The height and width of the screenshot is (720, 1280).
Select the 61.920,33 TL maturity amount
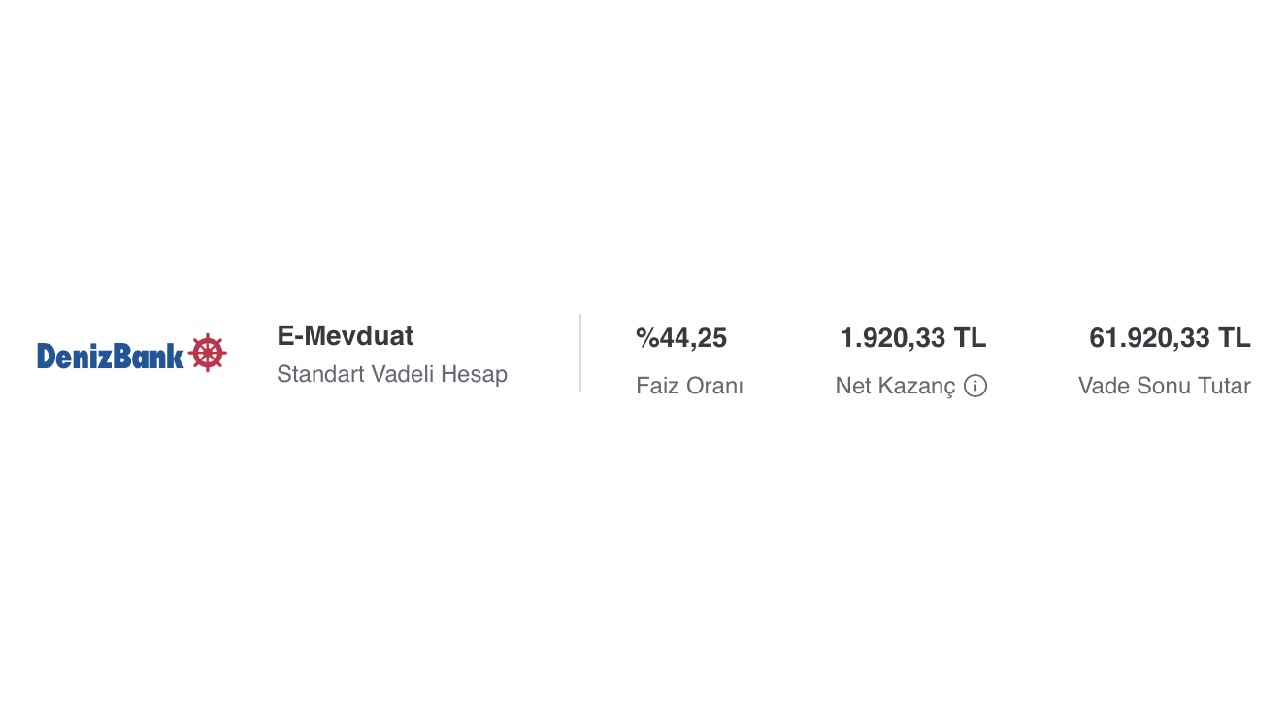click(1169, 338)
